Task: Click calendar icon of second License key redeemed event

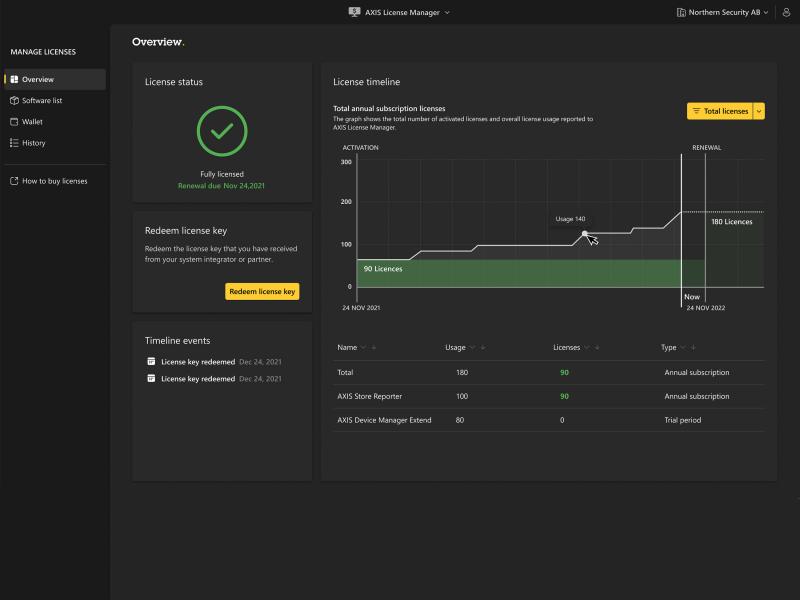Action: click(x=151, y=378)
